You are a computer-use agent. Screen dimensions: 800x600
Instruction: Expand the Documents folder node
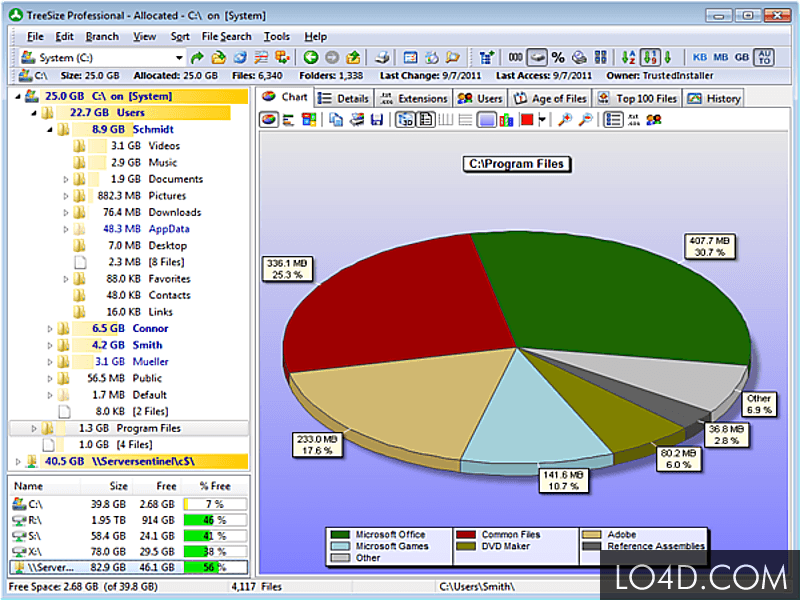pyautogui.click(x=66, y=180)
